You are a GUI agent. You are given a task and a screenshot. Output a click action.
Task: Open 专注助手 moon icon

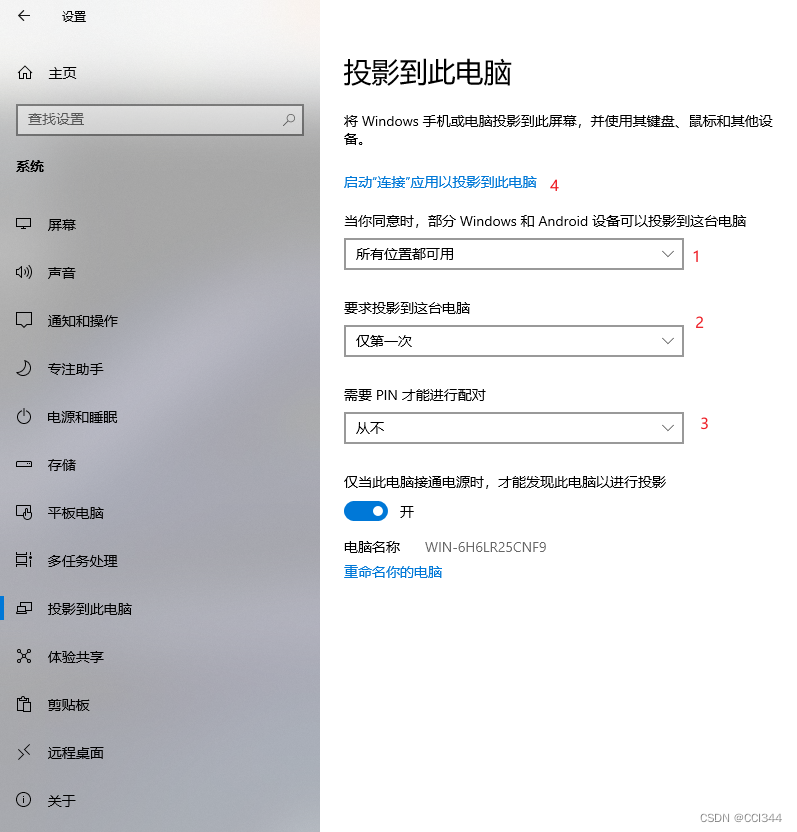(x=25, y=369)
